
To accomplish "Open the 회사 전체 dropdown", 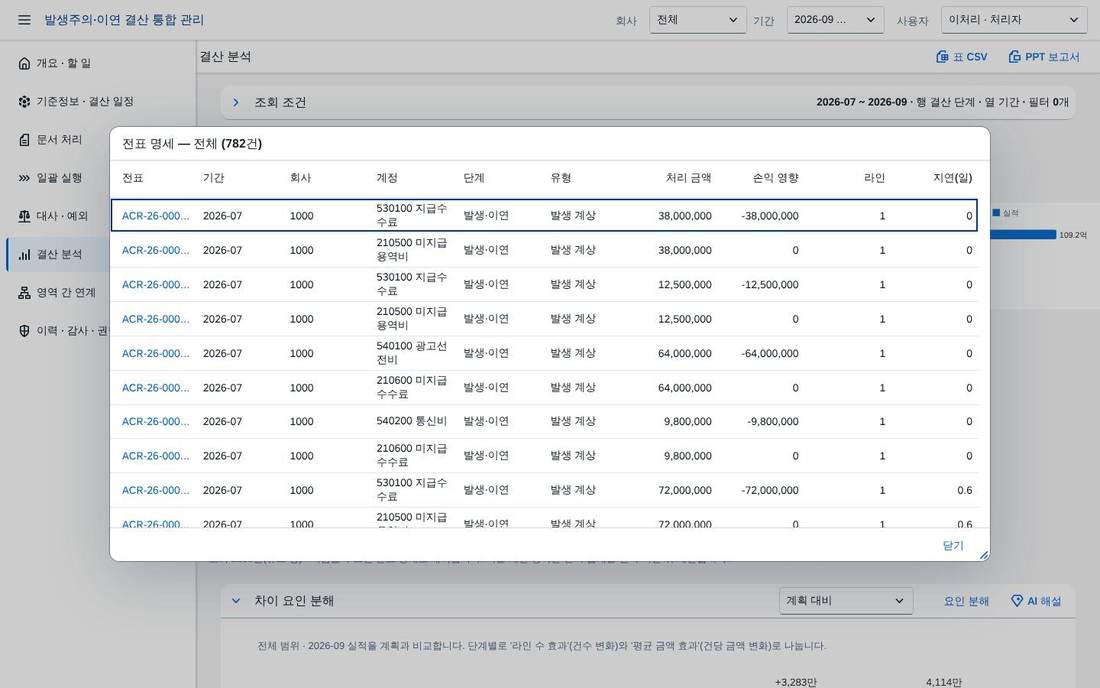I will 697,20.
